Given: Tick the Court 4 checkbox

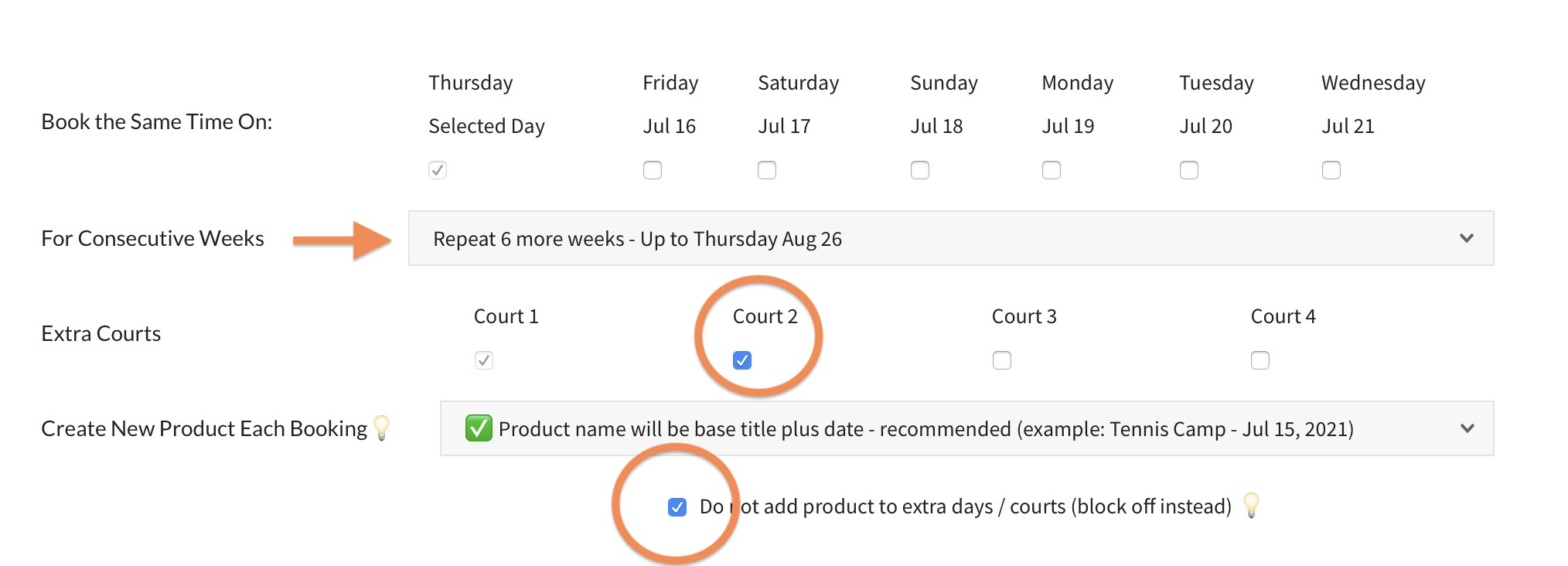Looking at the screenshot, I should (1260, 360).
